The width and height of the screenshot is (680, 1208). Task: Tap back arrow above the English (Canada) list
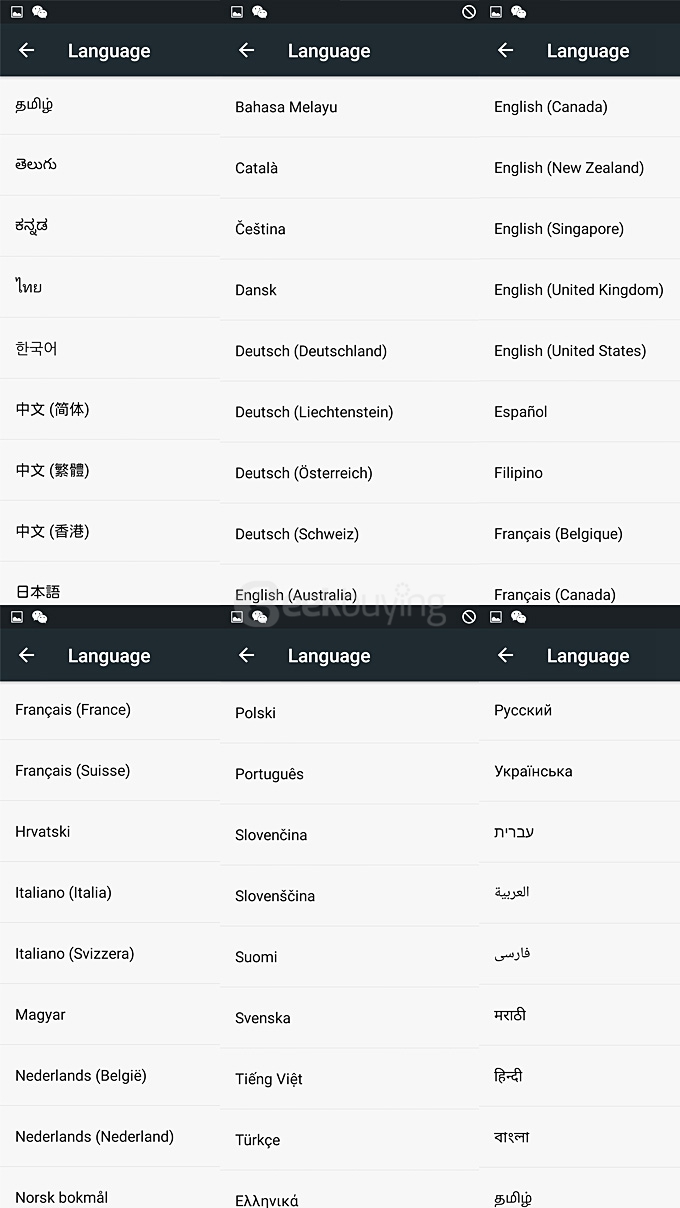[x=506, y=51]
